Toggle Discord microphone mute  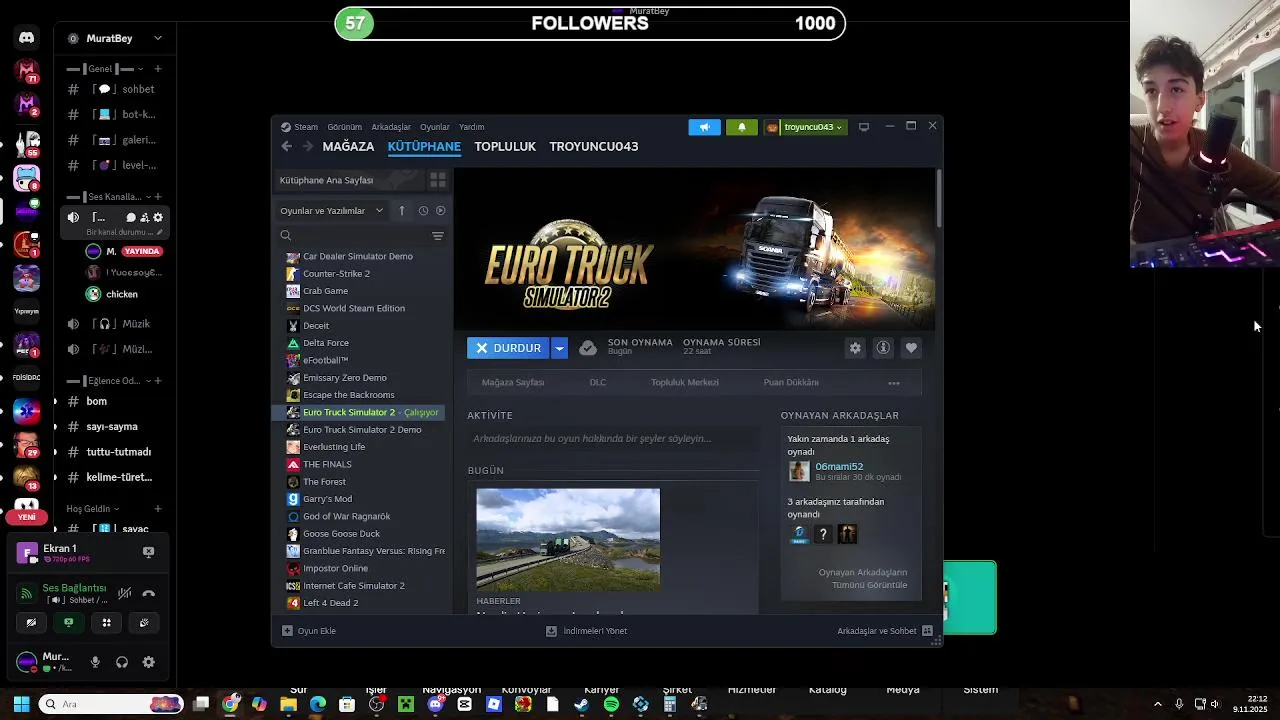95,662
